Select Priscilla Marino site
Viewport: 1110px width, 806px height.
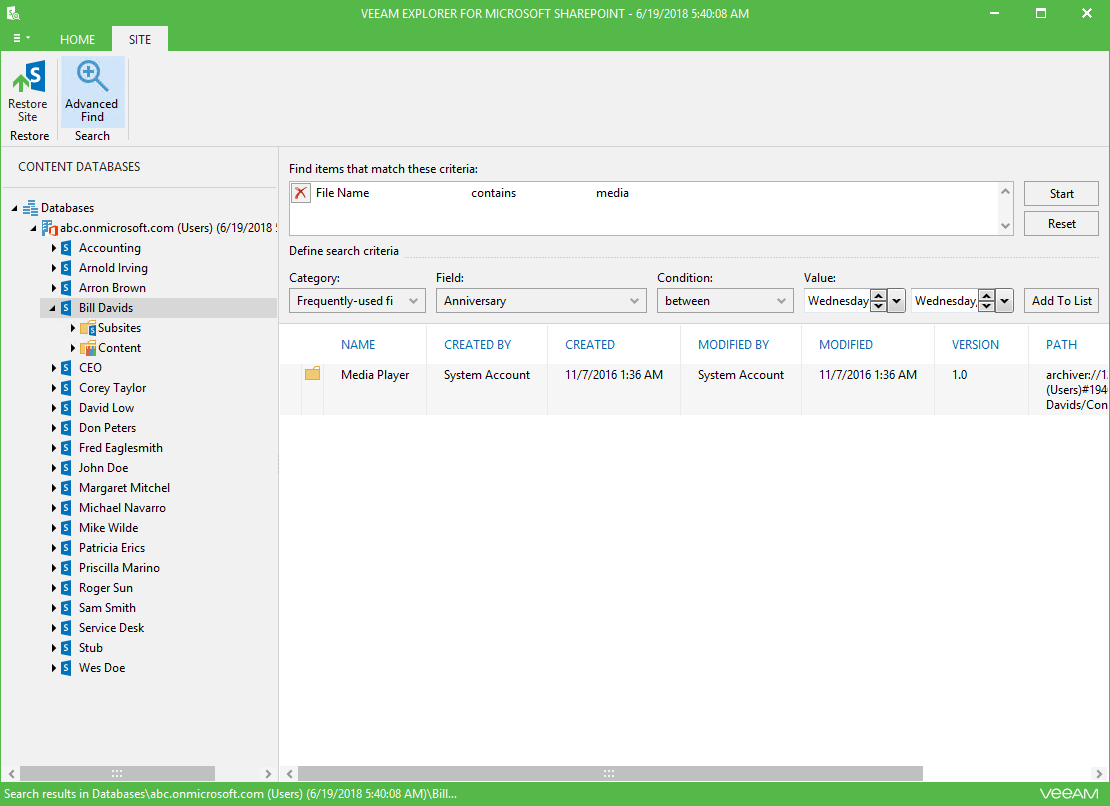pos(120,568)
